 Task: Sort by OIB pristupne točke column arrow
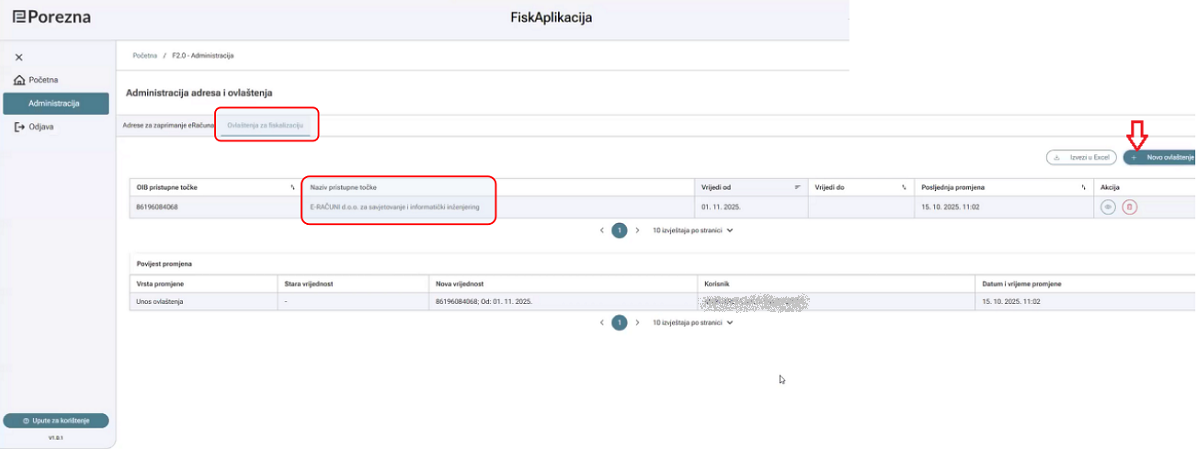(x=293, y=187)
